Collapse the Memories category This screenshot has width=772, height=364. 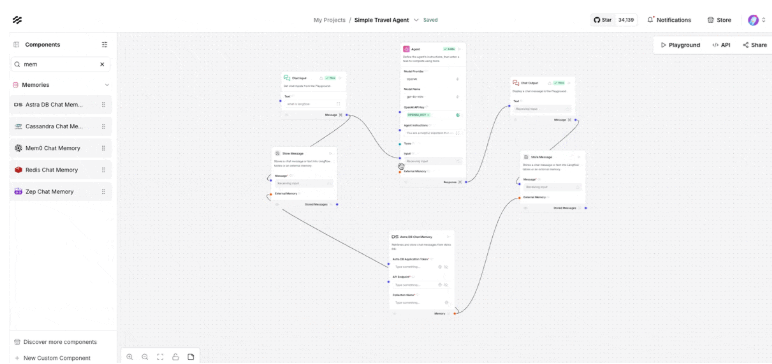click(x=107, y=85)
